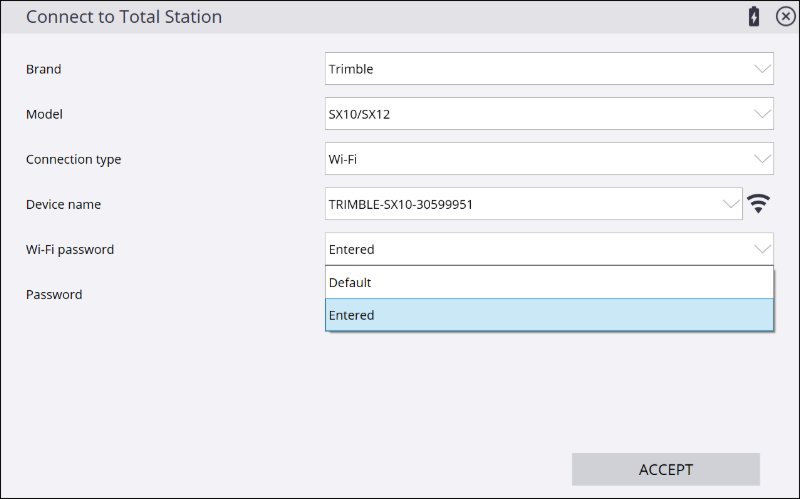Click the Trimble brand field text

351,69
